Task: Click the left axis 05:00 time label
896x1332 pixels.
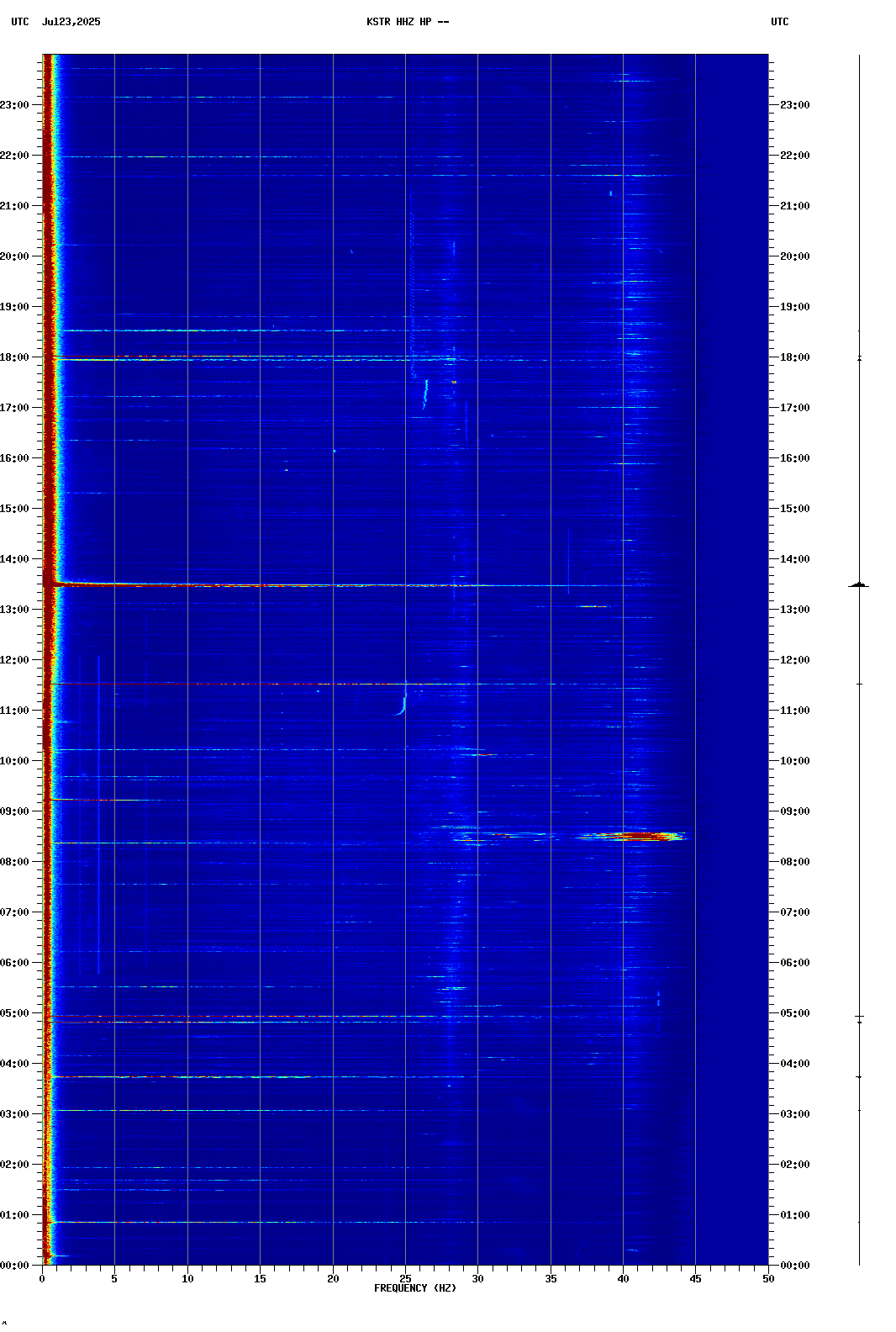Action: point(14,1013)
